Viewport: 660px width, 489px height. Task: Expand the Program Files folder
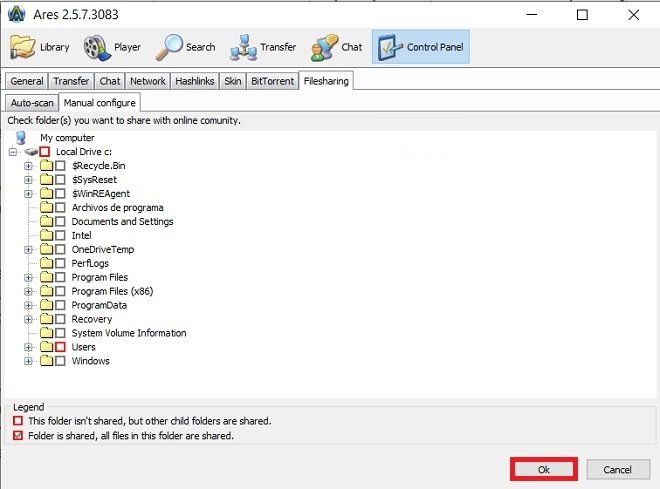[x=28, y=277]
